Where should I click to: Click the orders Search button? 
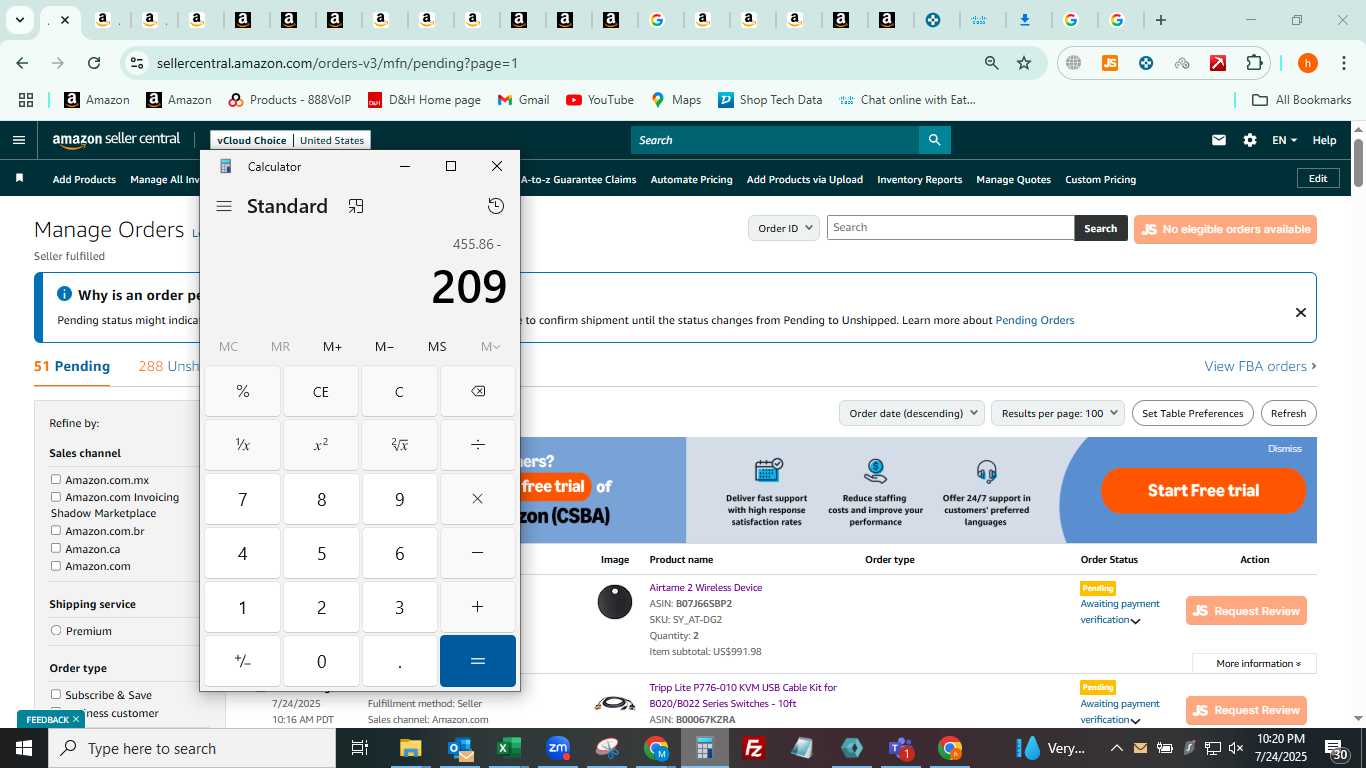[1101, 228]
